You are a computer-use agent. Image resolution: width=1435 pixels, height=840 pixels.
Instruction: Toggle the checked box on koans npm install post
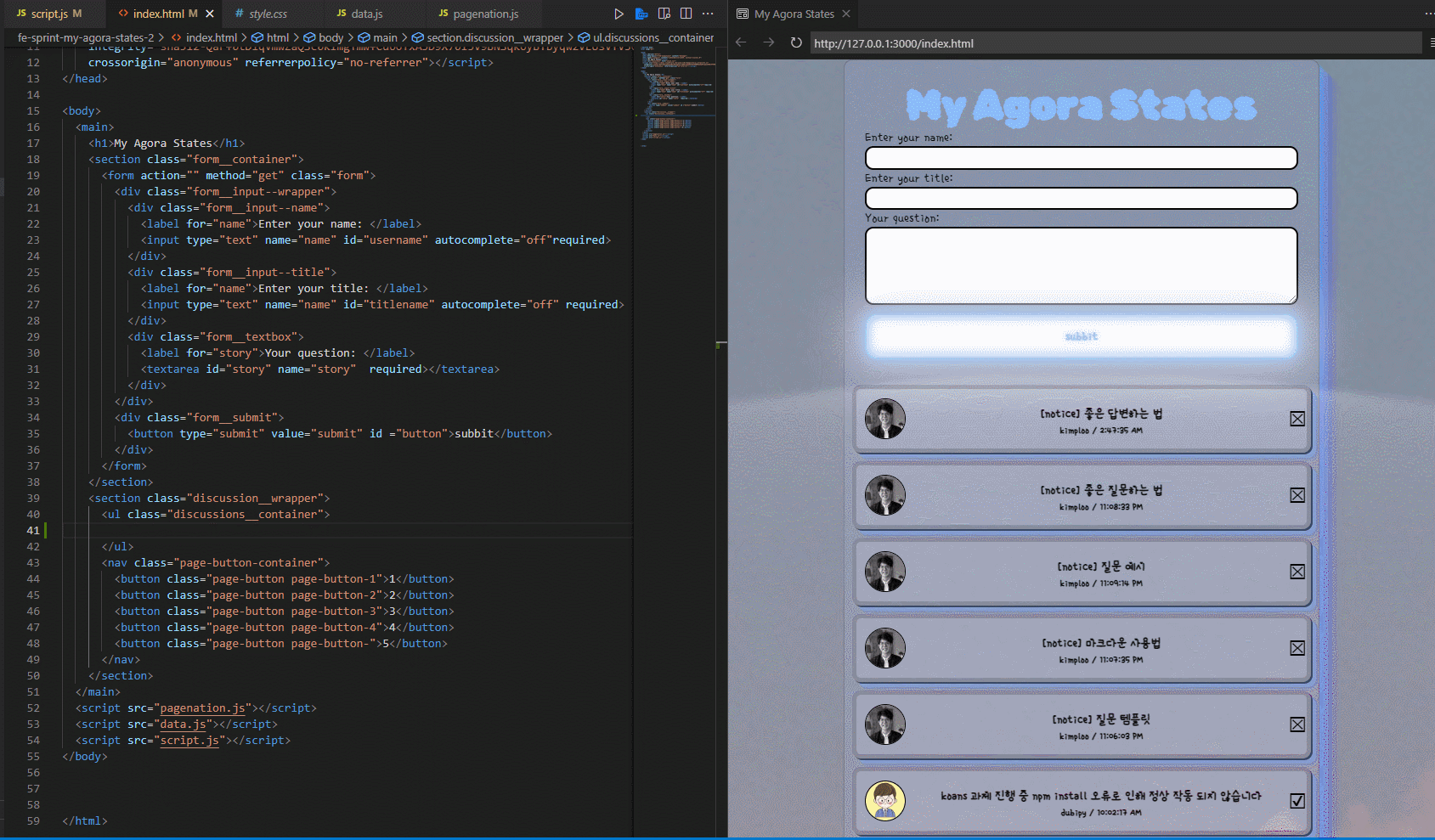[1297, 801]
